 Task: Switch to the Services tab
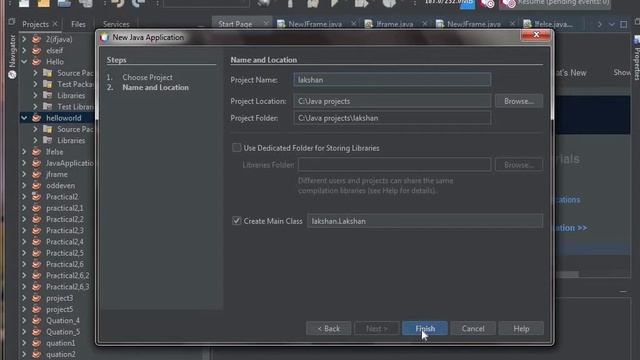pyautogui.click(x=116, y=24)
